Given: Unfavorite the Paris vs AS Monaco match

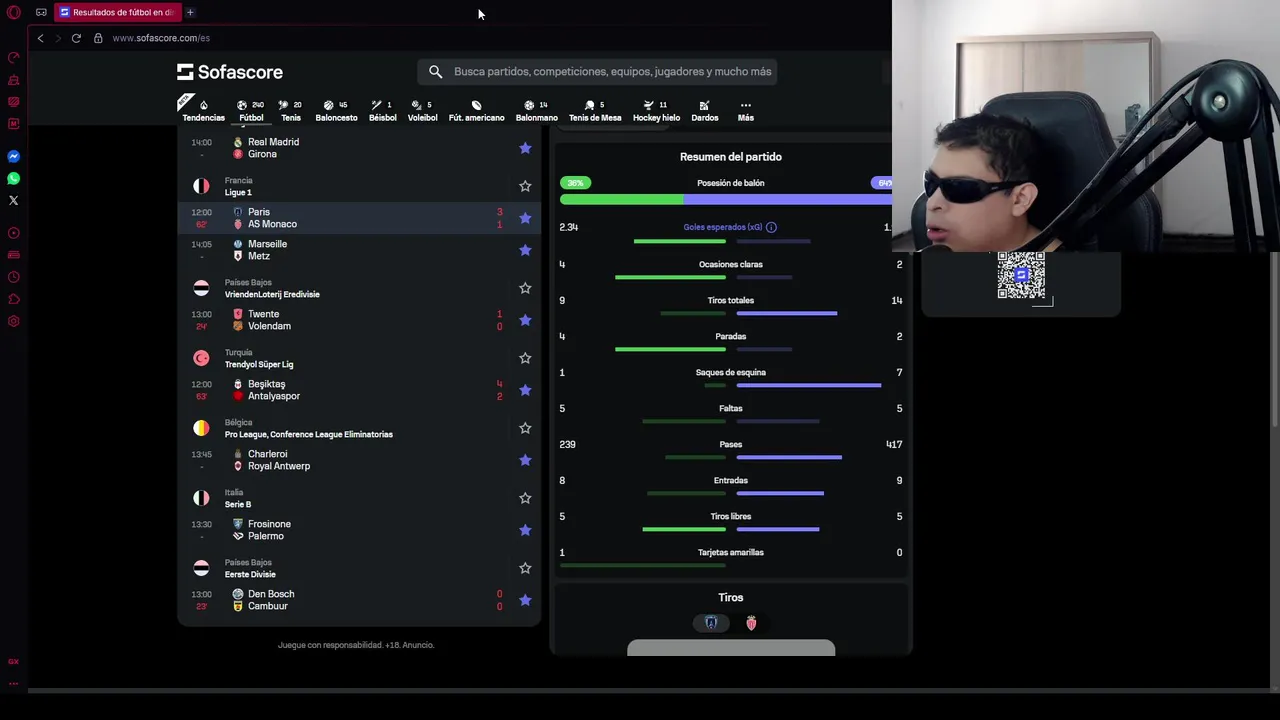Looking at the screenshot, I should pos(525,218).
